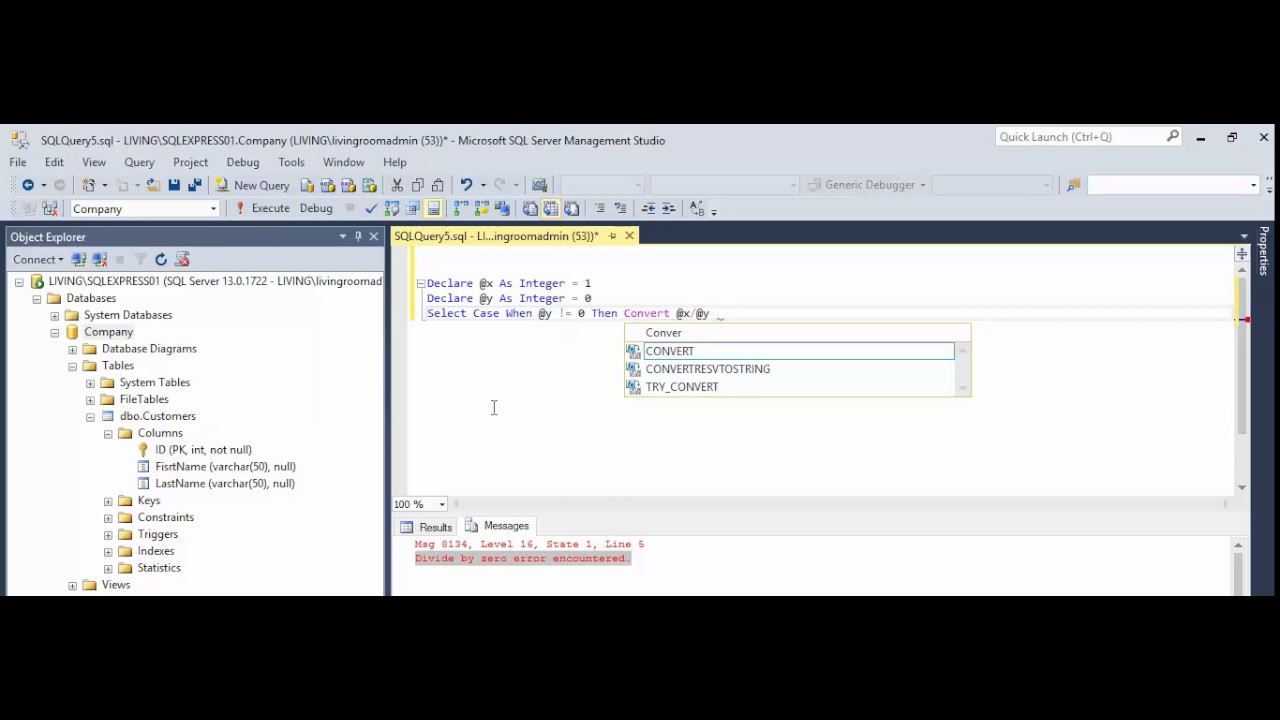Close the SQLQuery5.sql tab

click(x=629, y=236)
